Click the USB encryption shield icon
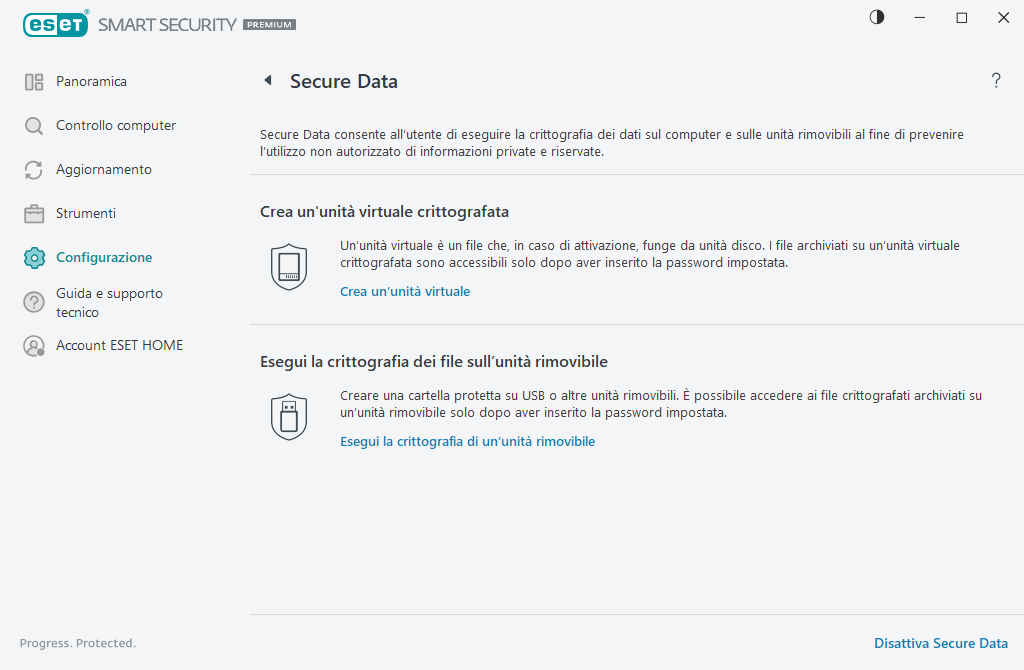The height and width of the screenshot is (670, 1024). tap(289, 416)
